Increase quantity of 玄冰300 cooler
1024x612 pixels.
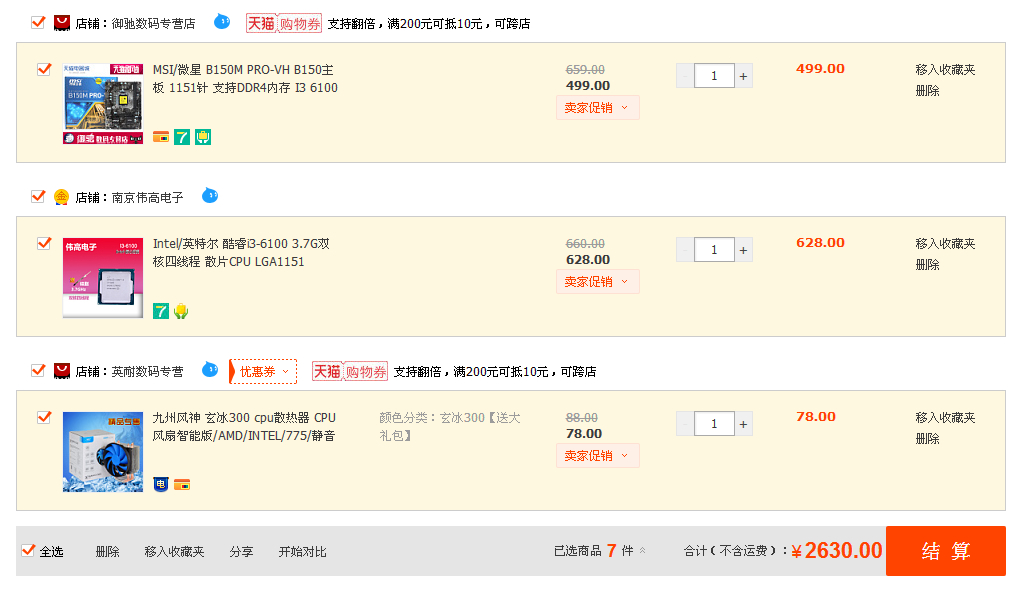point(743,424)
